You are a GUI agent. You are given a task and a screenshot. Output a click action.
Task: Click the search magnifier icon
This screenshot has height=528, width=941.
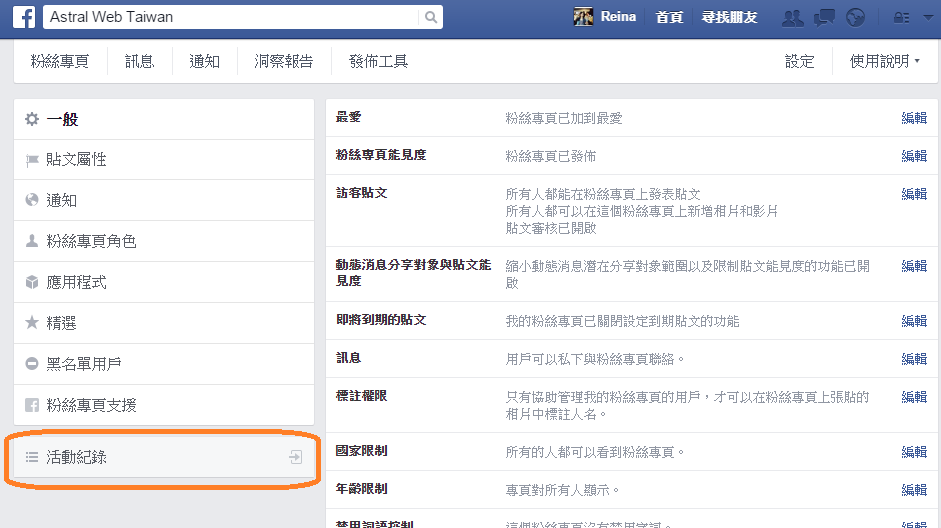431,17
